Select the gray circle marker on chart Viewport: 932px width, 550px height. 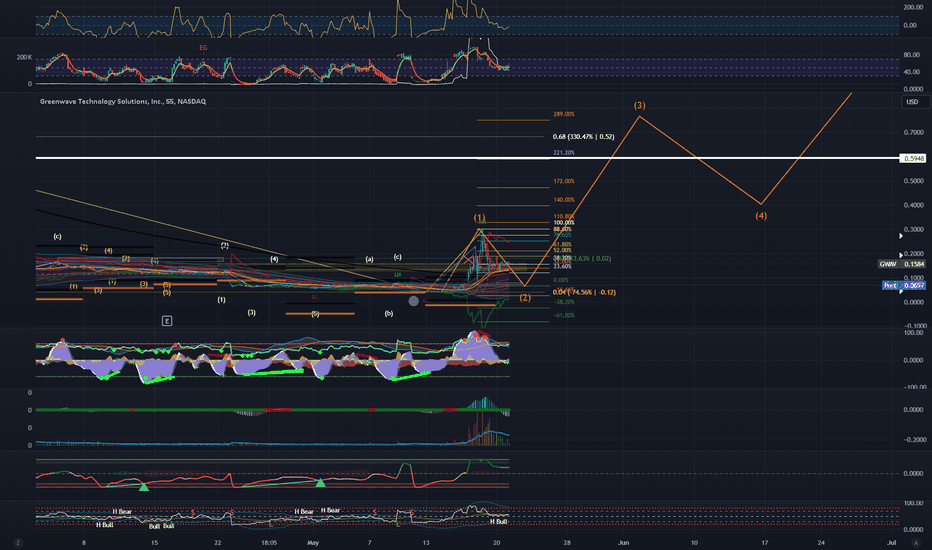(x=414, y=301)
